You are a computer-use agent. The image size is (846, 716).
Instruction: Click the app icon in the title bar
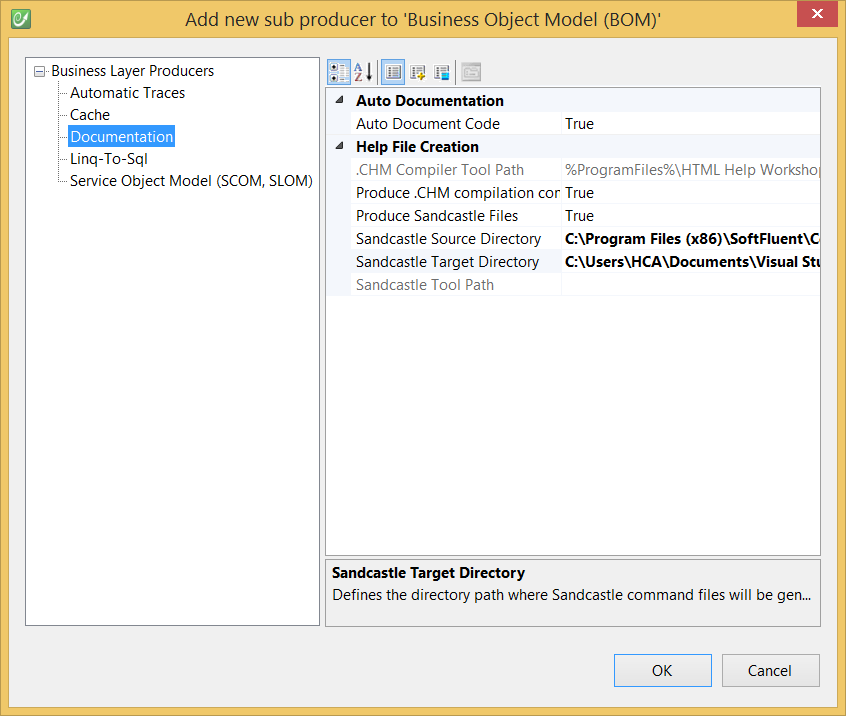(19, 18)
